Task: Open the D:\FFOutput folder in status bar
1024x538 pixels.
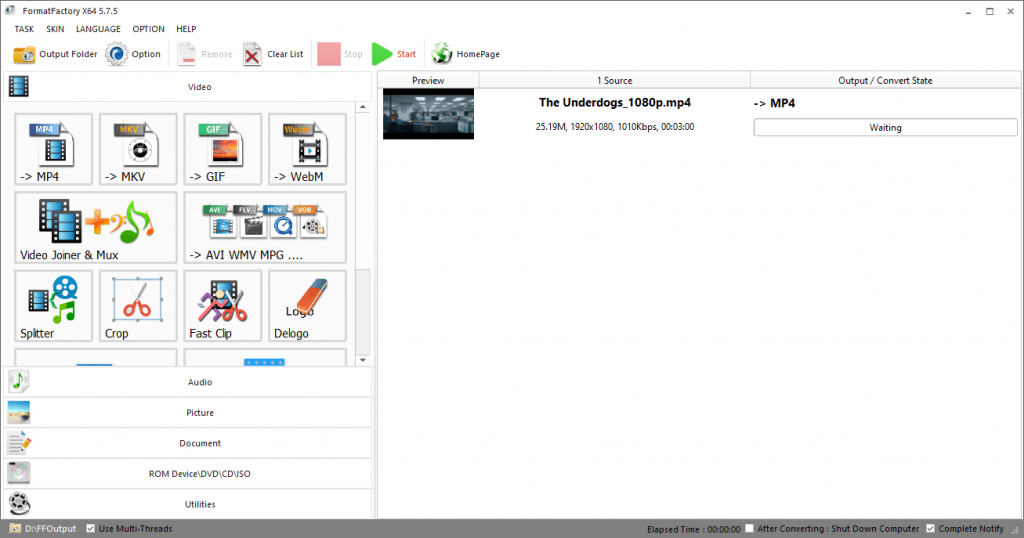Action: coord(43,529)
